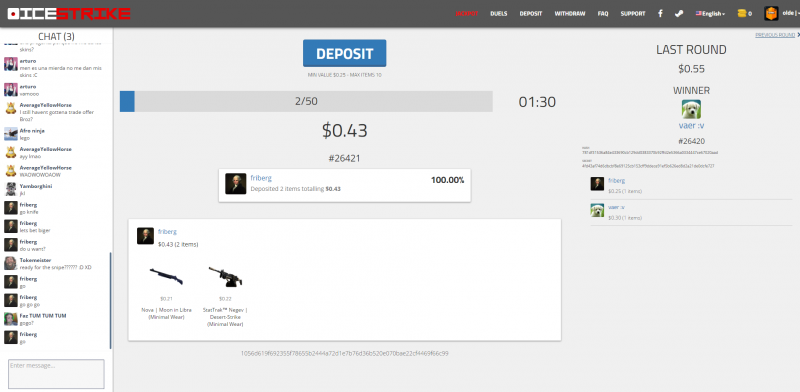
Task: Open the DUELS page
Action: 498,14
